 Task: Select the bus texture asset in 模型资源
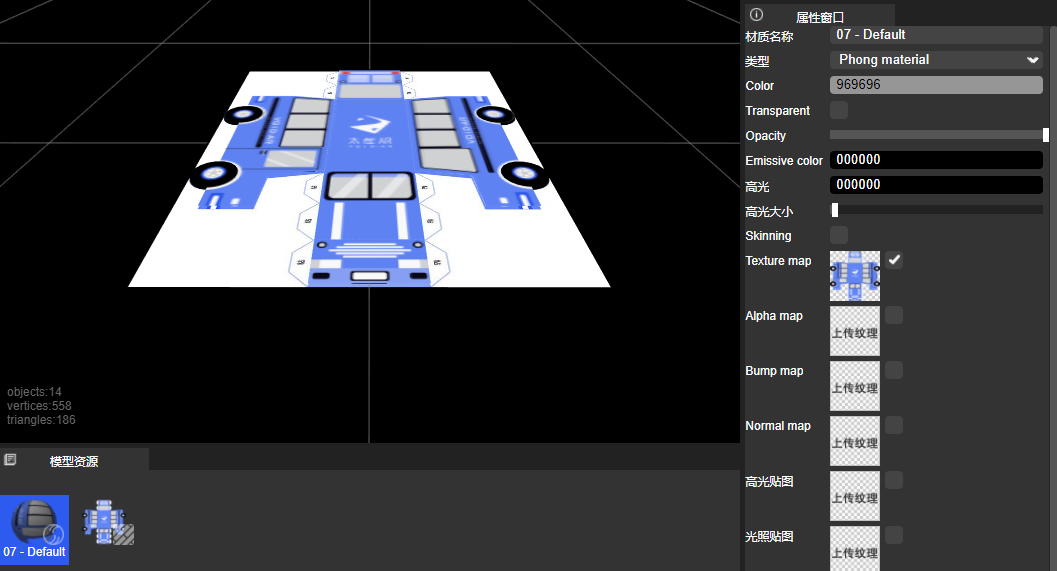point(108,522)
